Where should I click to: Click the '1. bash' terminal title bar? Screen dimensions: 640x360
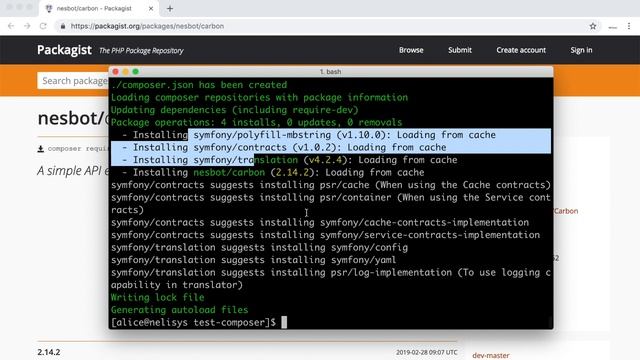click(x=330, y=72)
